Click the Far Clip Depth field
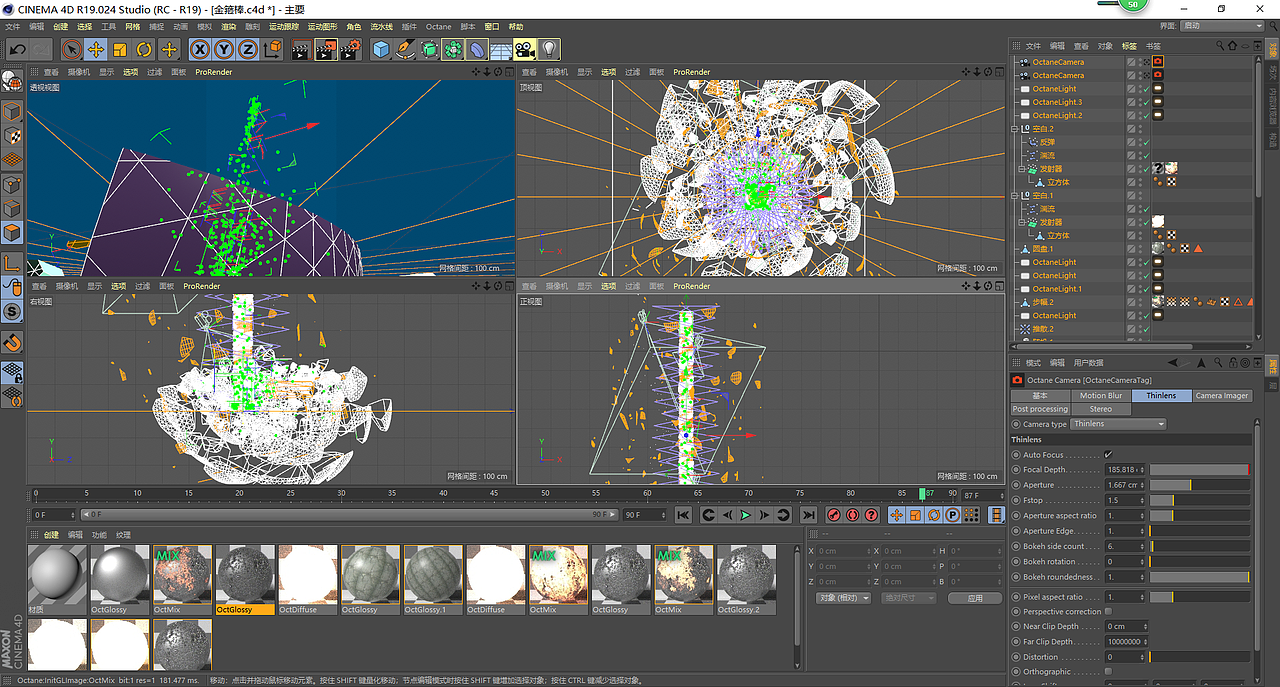 click(1125, 642)
